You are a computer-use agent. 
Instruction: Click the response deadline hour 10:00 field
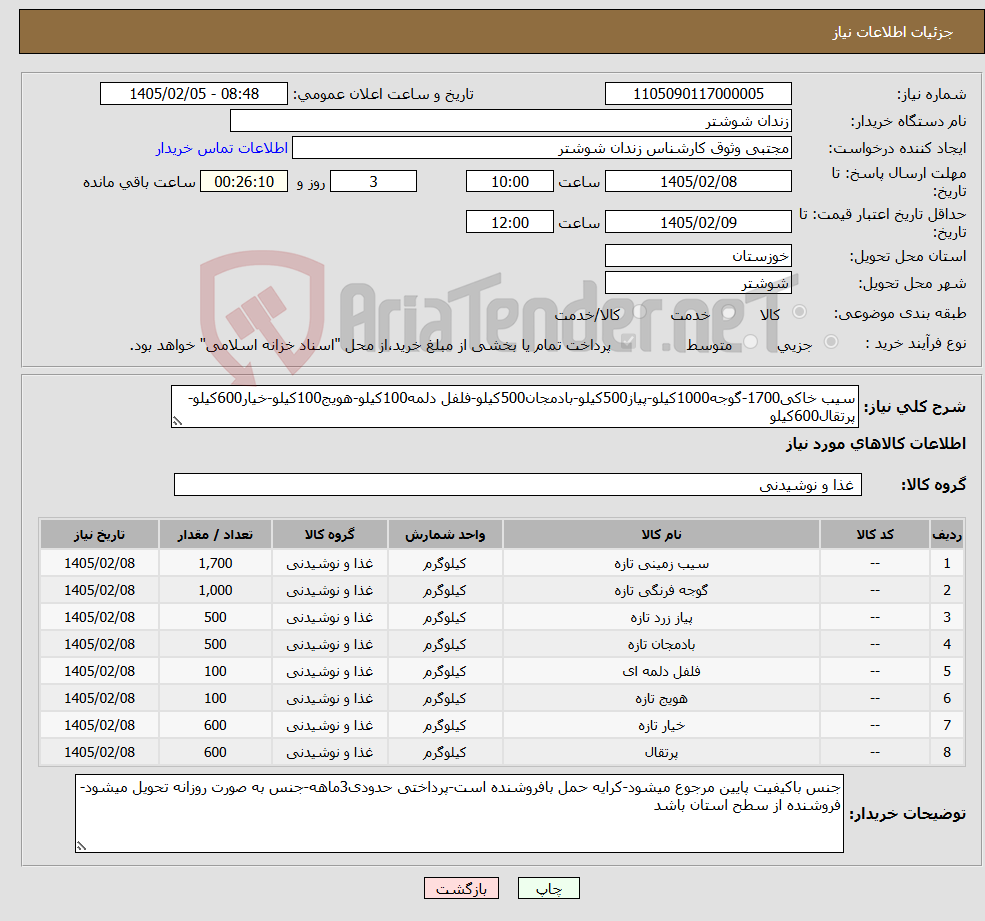[x=509, y=182]
